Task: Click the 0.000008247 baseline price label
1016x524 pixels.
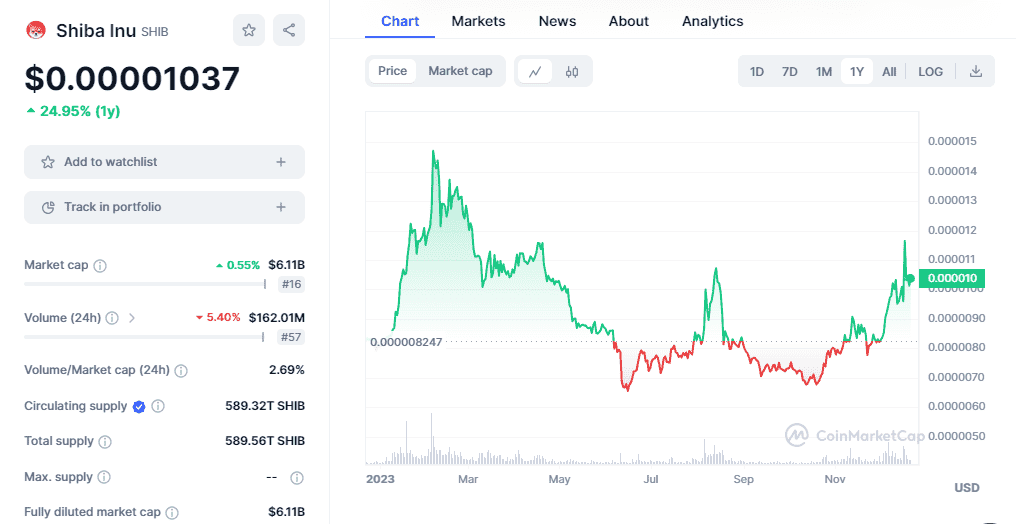Action: tap(406, 342)
